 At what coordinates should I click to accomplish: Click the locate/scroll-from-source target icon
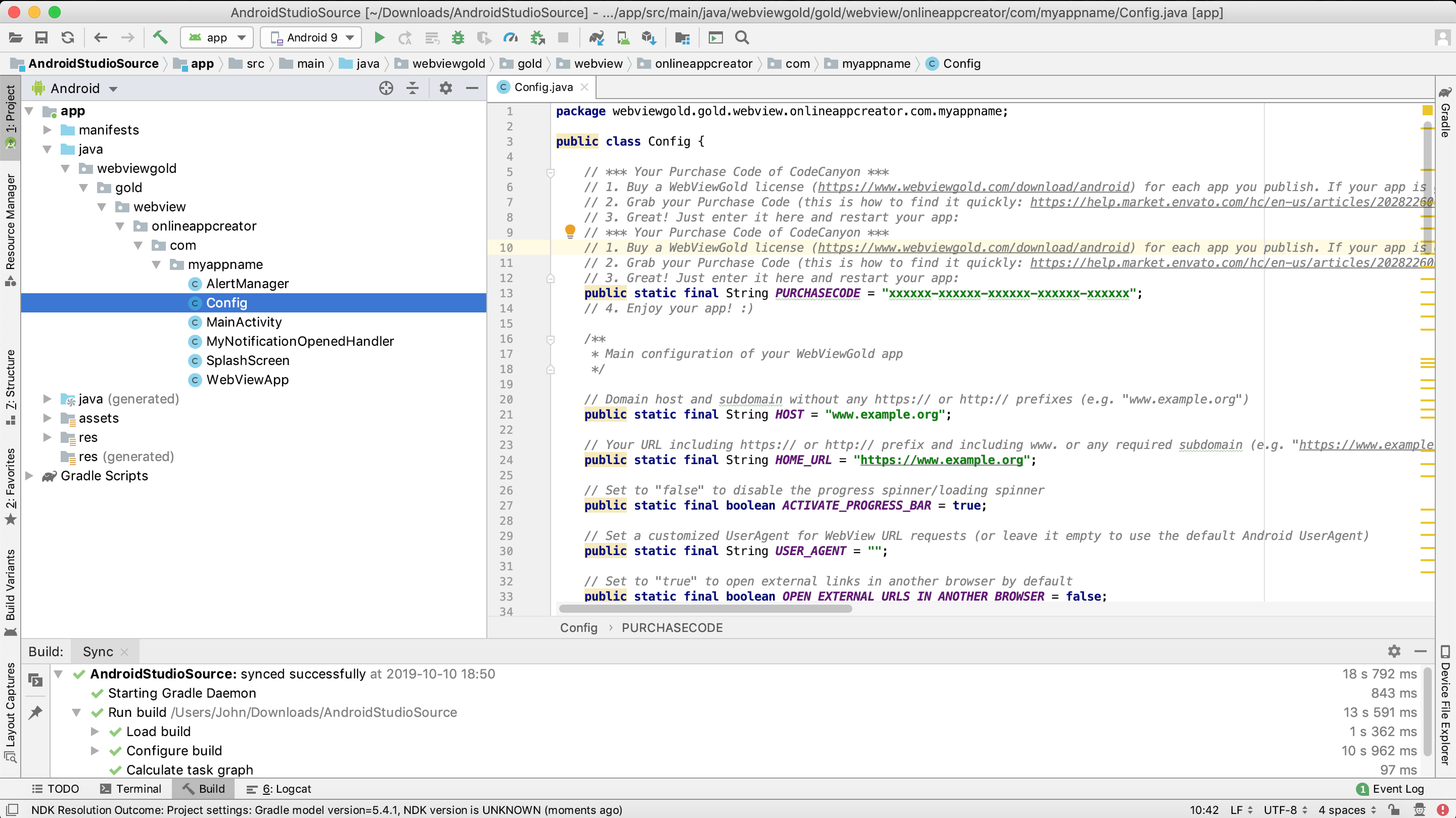(x=386, y=88)
